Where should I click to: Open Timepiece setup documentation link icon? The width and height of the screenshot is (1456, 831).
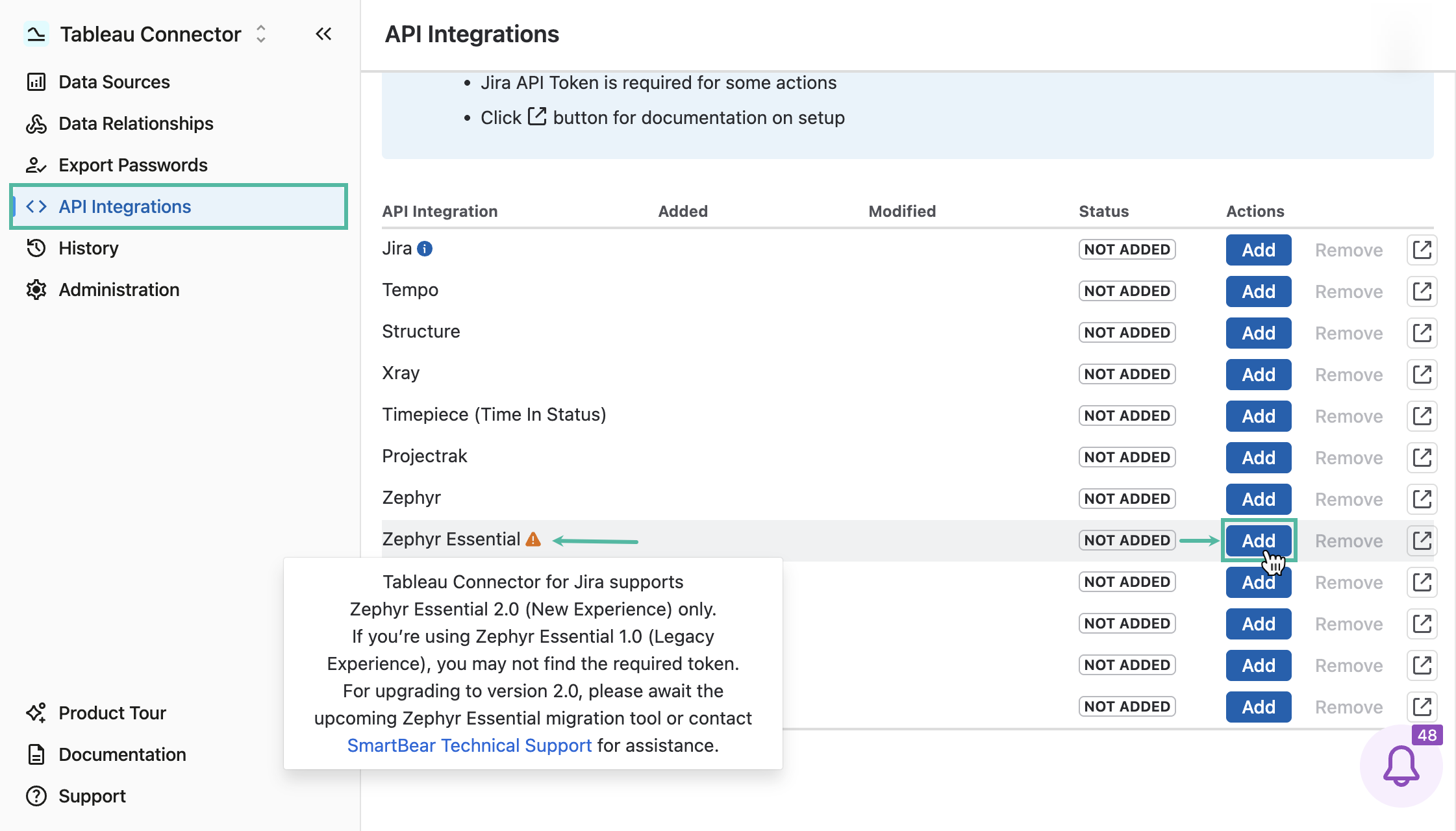point(1422,416)
